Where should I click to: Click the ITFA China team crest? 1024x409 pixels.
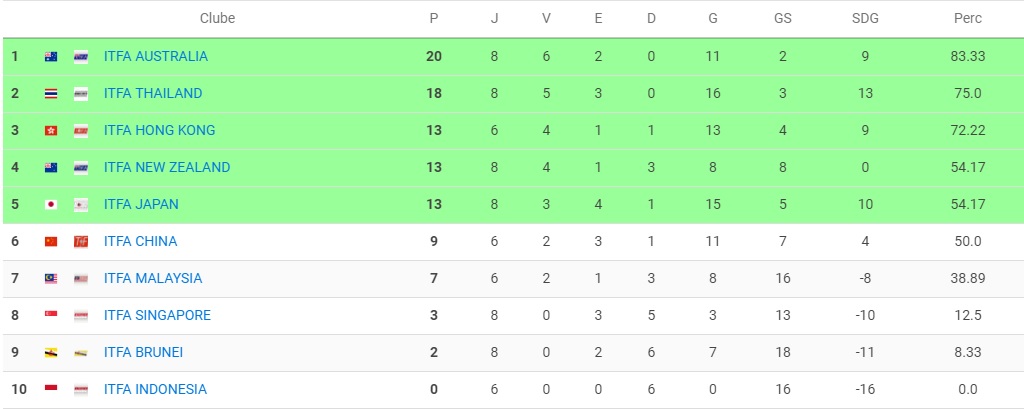tap(81, 242)
